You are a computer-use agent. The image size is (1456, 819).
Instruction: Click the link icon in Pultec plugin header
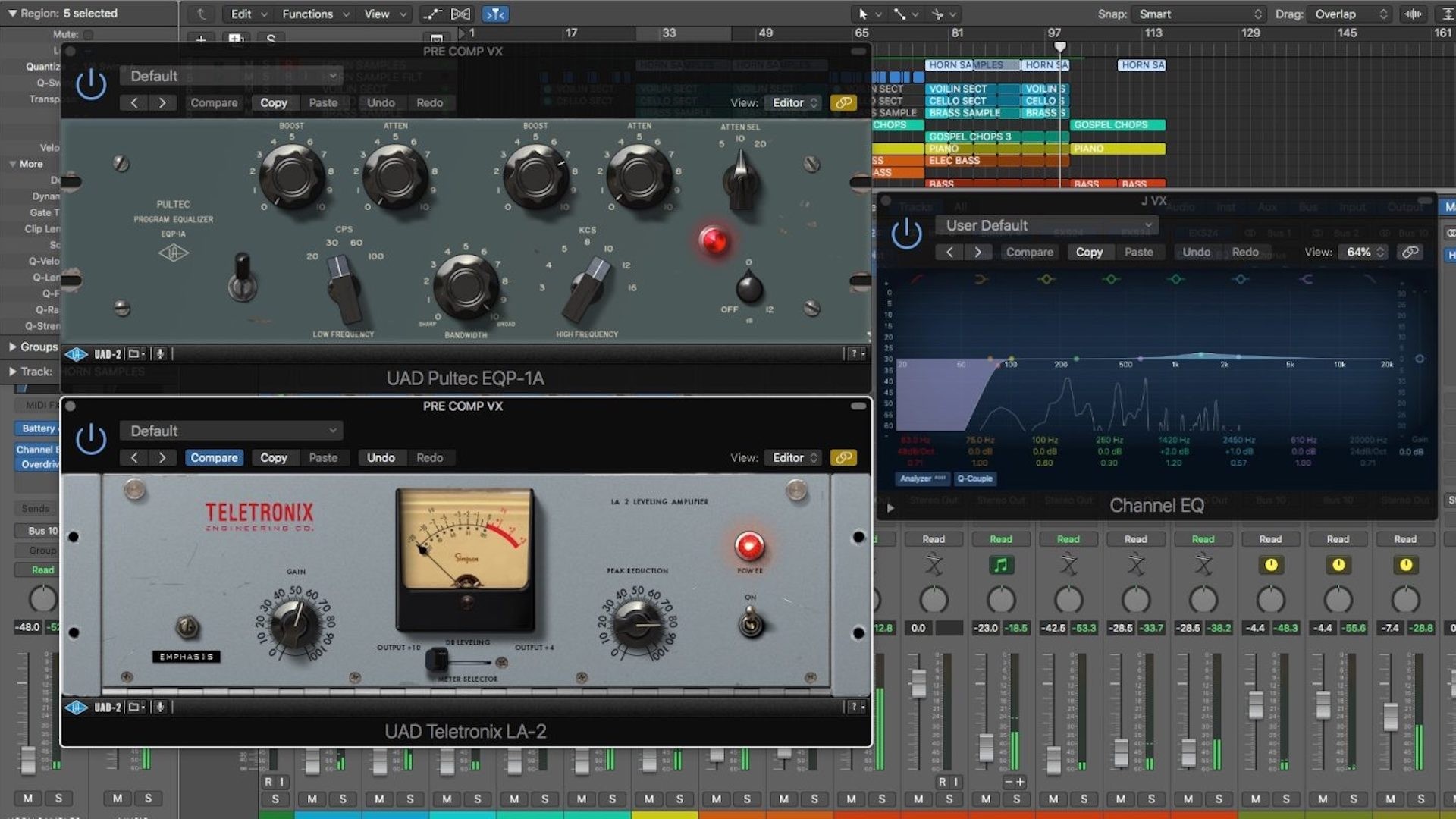click(x=843, y=102)
